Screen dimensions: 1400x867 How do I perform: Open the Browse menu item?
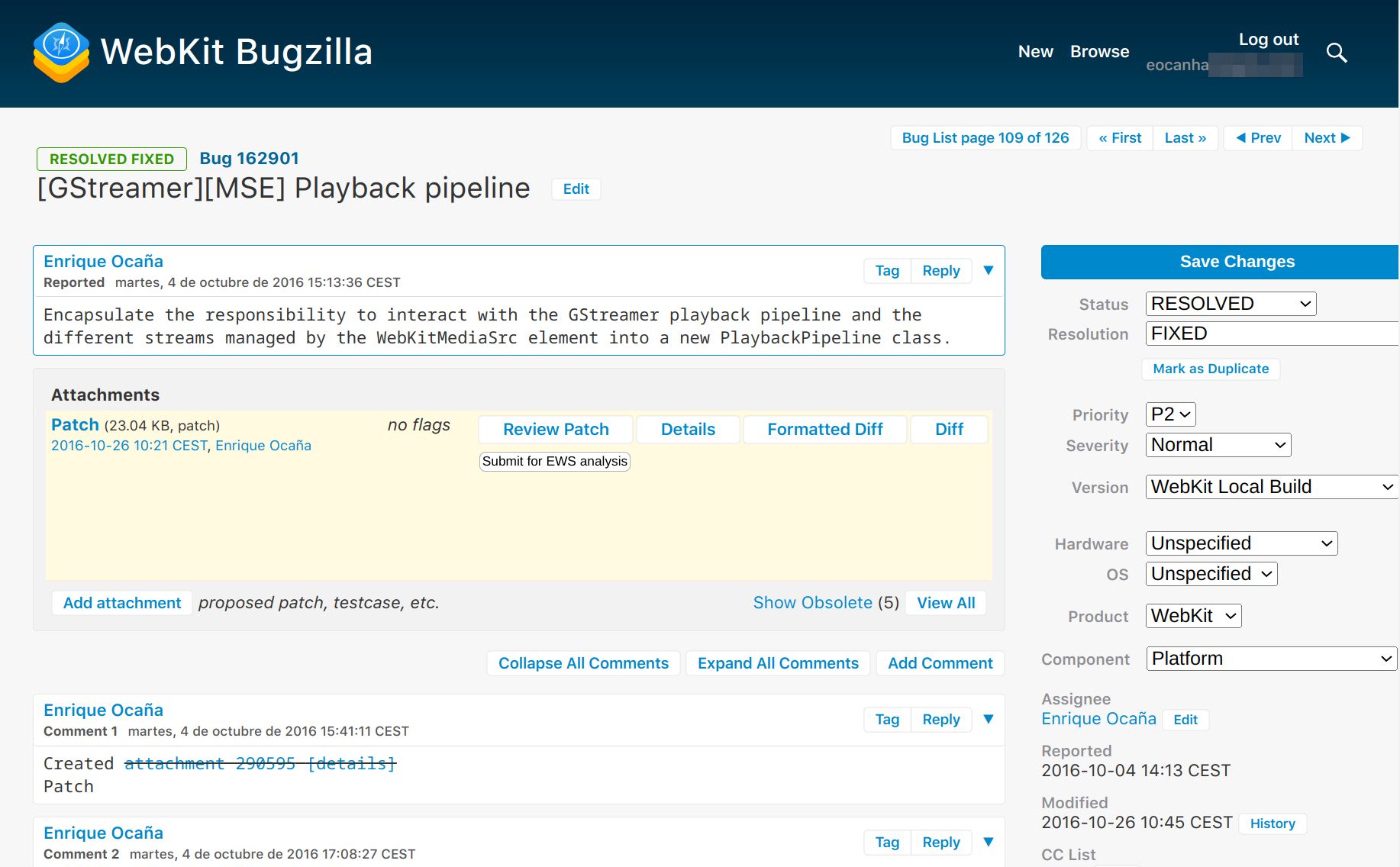tap(1099, 51)
